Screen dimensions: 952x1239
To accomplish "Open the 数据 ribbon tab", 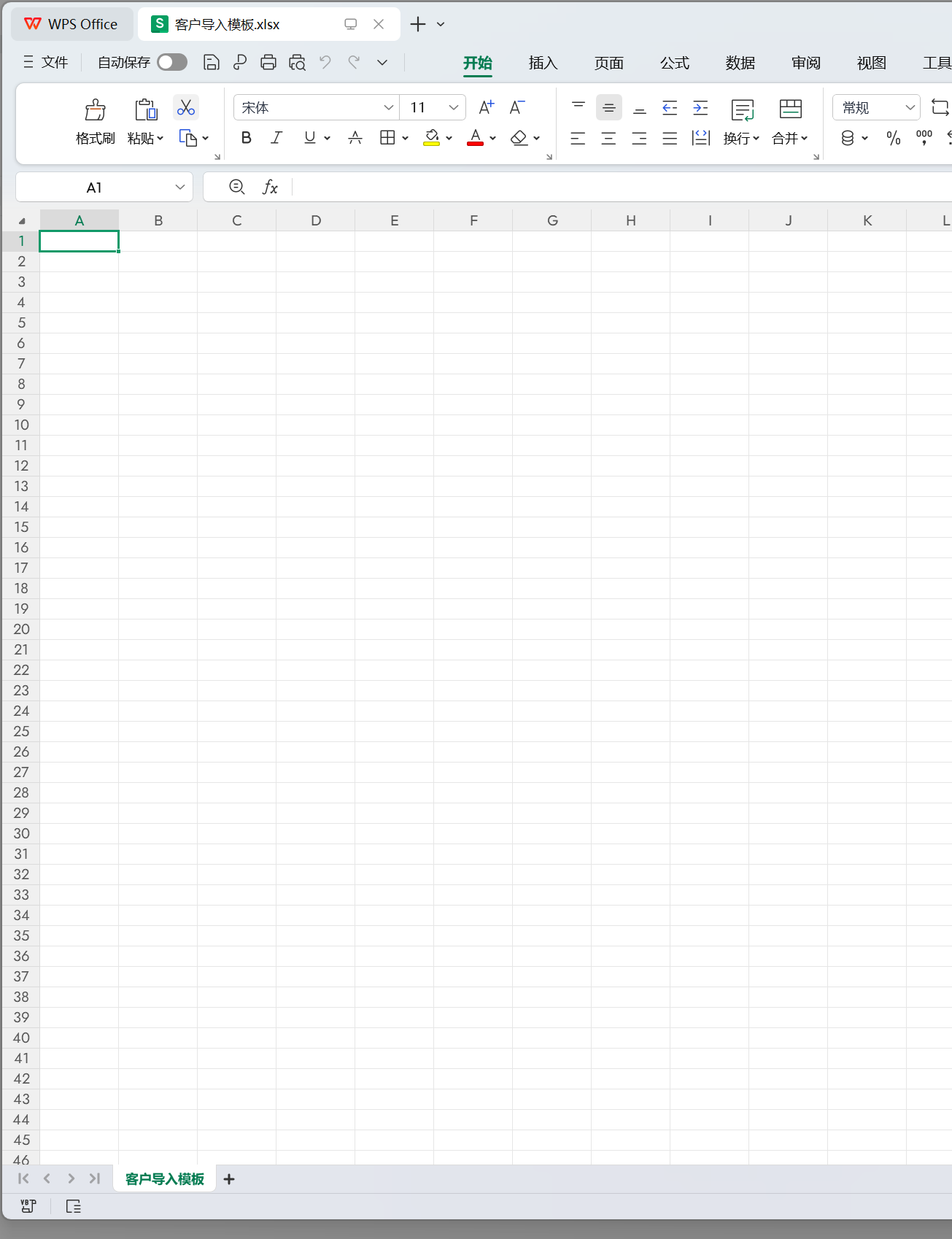I will coord(740,63).
